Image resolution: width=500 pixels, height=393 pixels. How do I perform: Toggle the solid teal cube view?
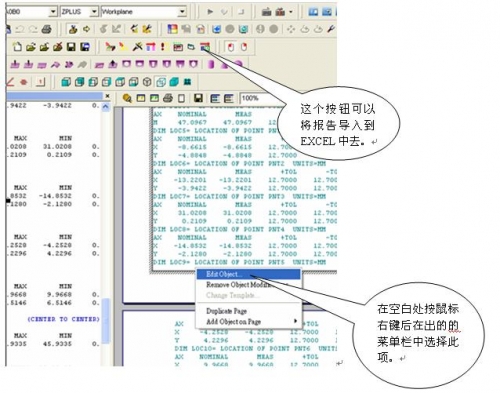point(174,82)
